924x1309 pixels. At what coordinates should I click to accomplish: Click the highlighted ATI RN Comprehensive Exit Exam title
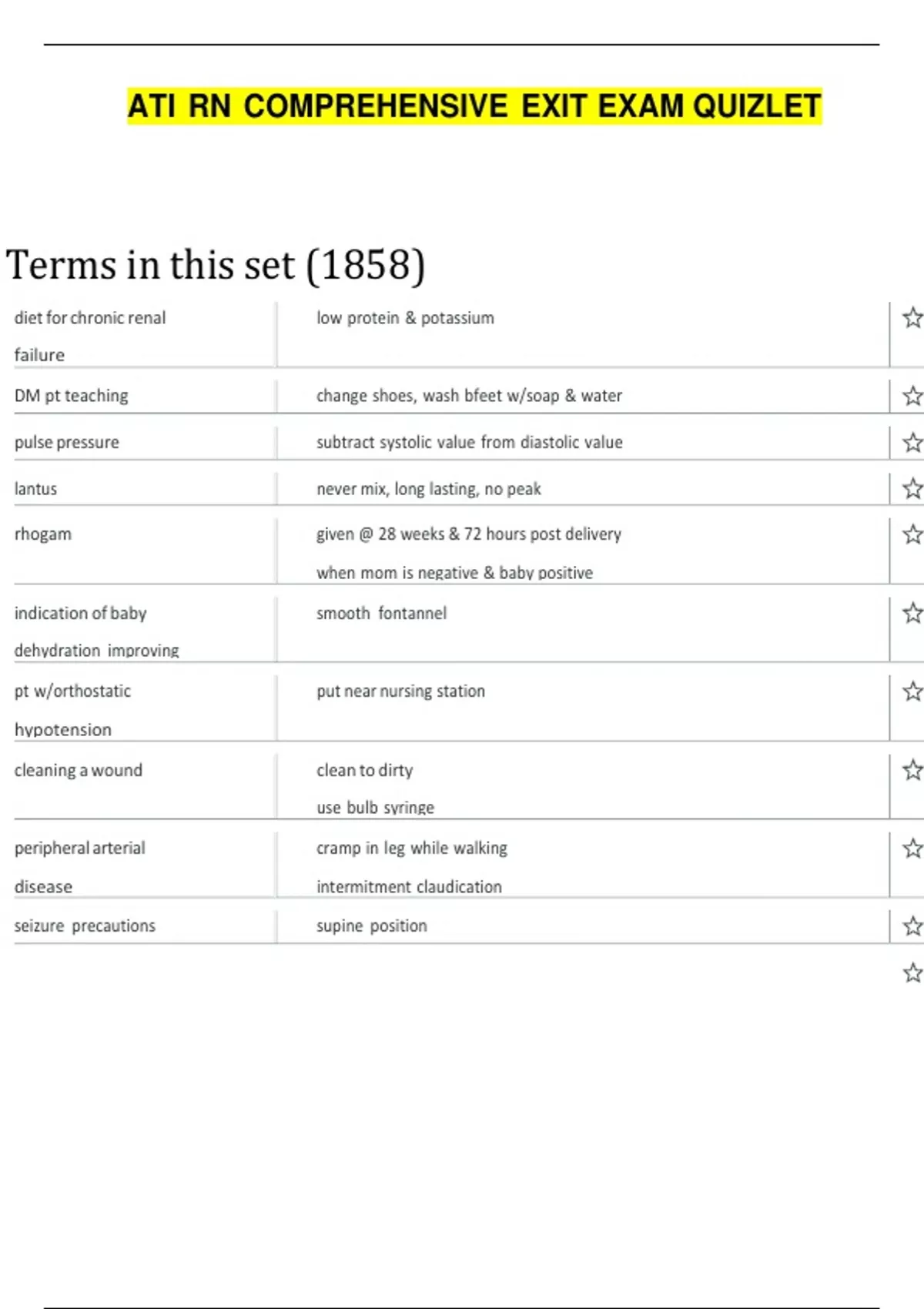click(474, 106)
